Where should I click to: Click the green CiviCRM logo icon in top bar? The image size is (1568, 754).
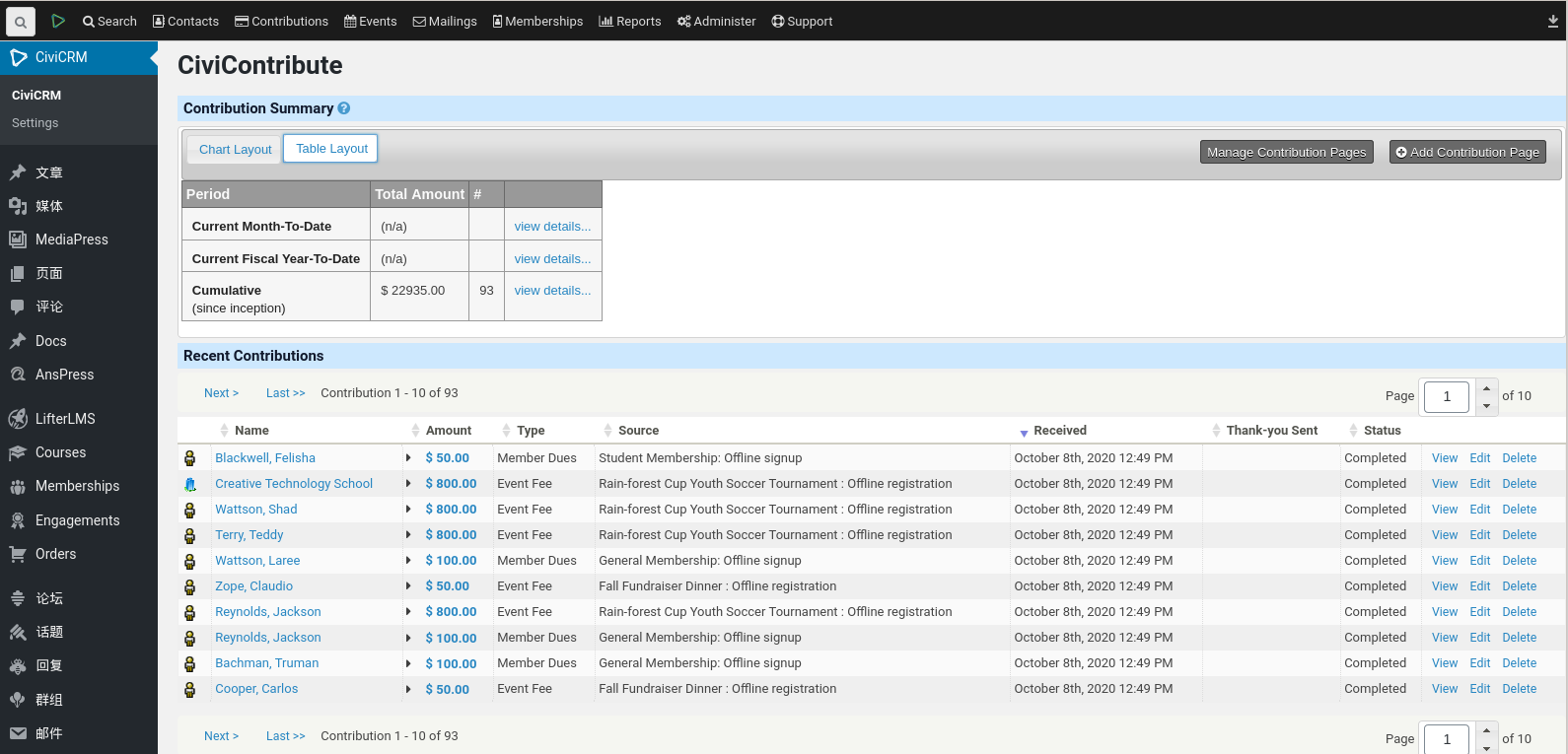coord(58,21)
